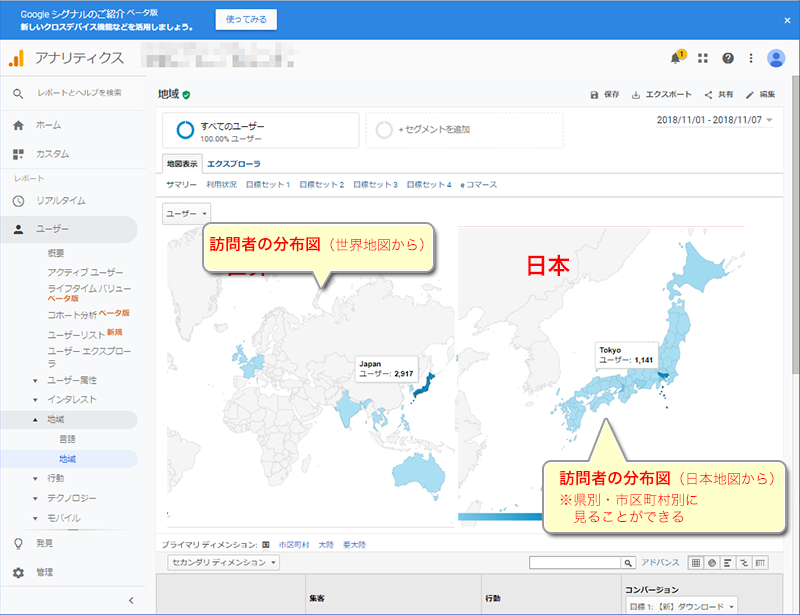Open the ユーザー metric dropdown above map

click(186, 213)
